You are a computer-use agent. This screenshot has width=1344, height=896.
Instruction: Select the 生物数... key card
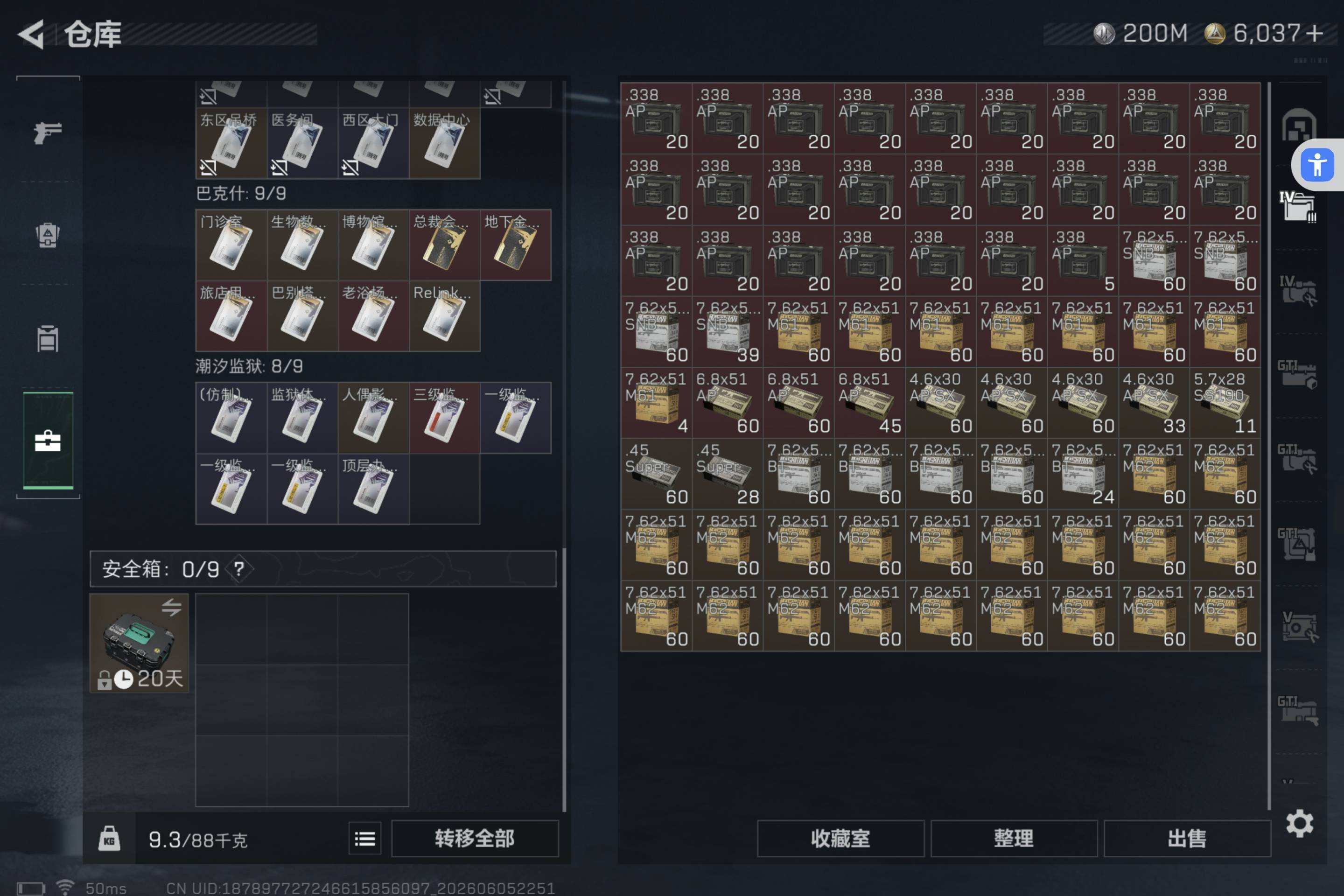tap(302, 245)
